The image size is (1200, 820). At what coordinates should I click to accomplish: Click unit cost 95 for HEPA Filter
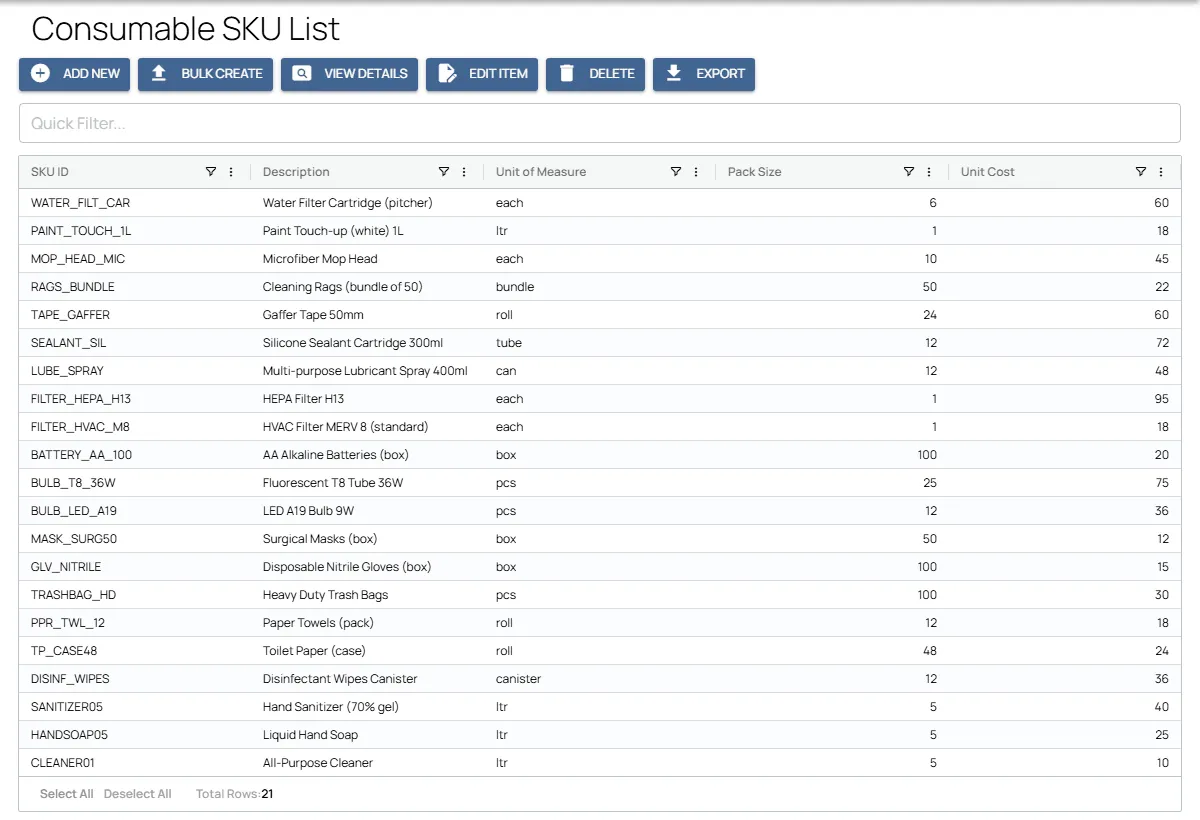(1065, 399)
